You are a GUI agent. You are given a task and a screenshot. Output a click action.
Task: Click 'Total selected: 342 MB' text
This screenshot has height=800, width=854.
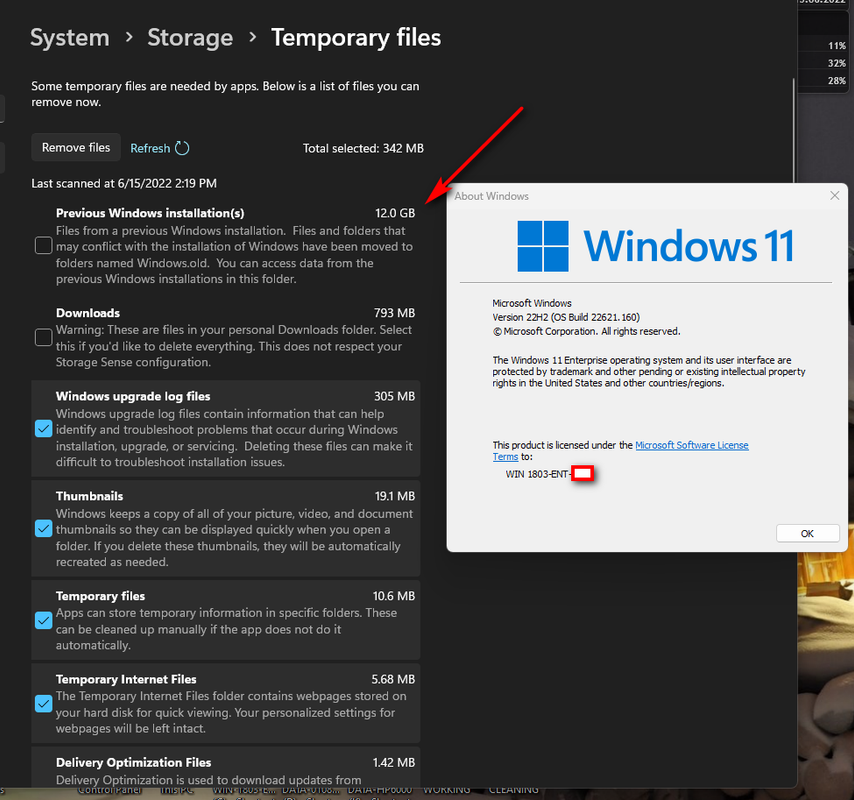point(363,148)
